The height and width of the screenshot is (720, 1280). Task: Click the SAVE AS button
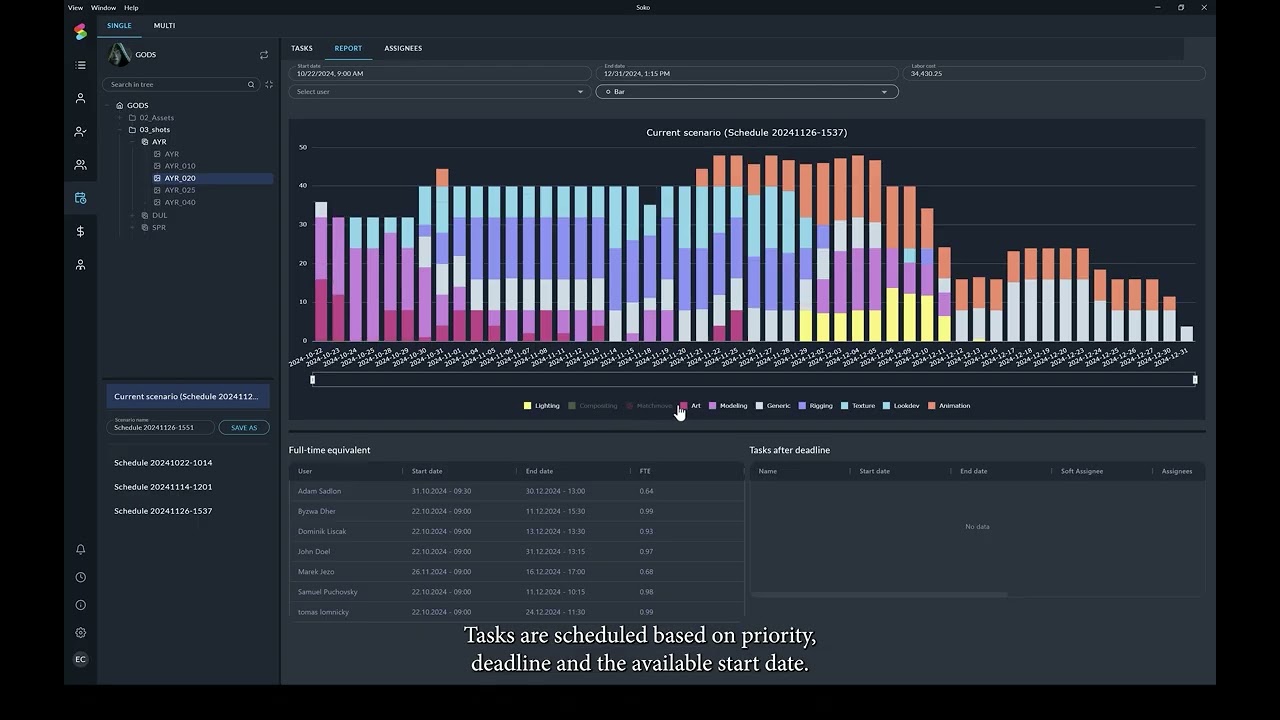pos(244,427)
